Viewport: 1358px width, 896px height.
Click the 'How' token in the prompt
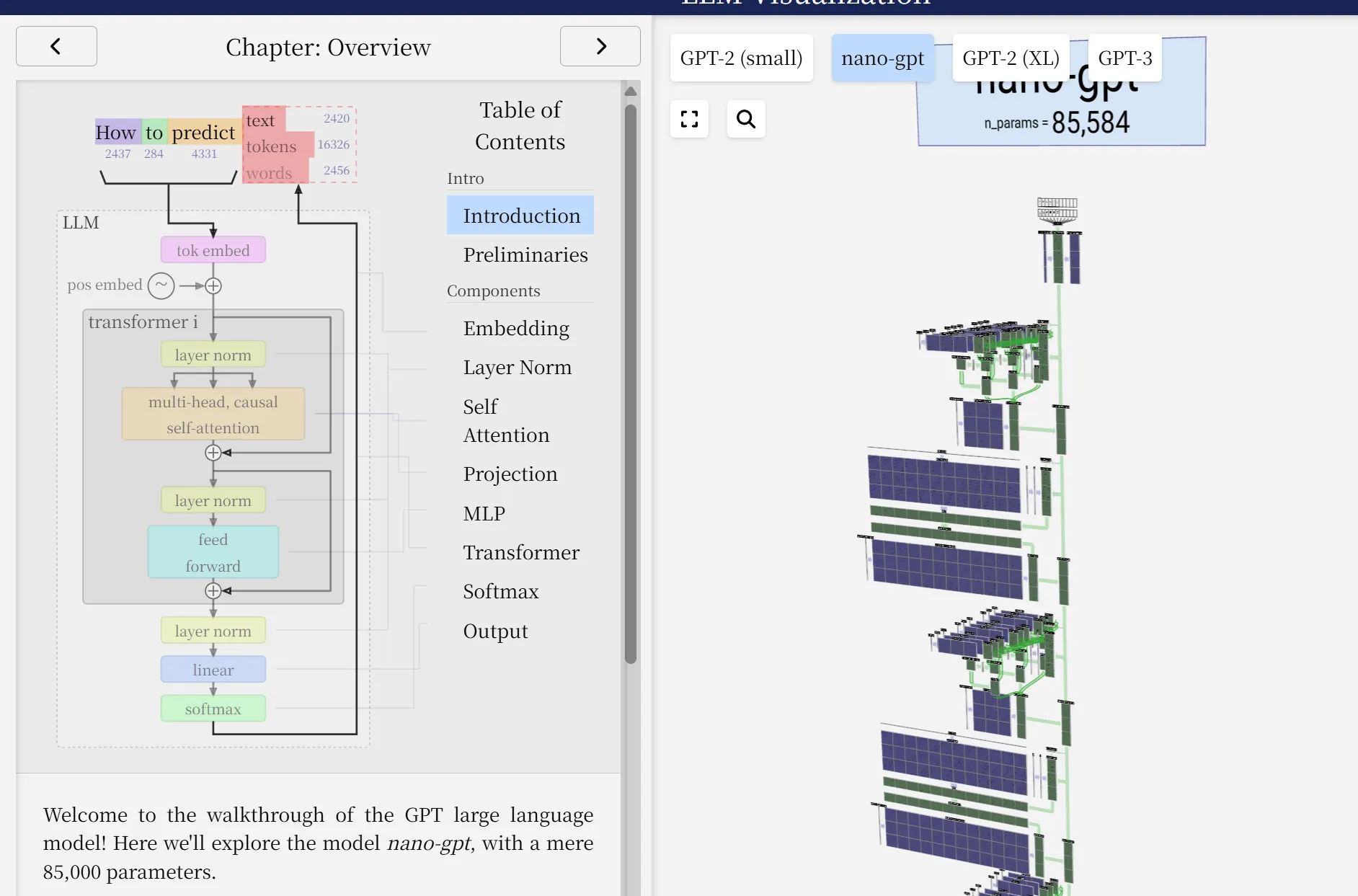pyautogui.click(x=117, y=132)
